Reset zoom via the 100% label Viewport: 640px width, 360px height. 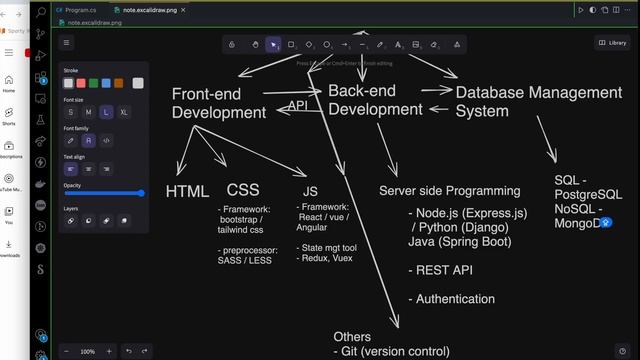click(87, 351)
